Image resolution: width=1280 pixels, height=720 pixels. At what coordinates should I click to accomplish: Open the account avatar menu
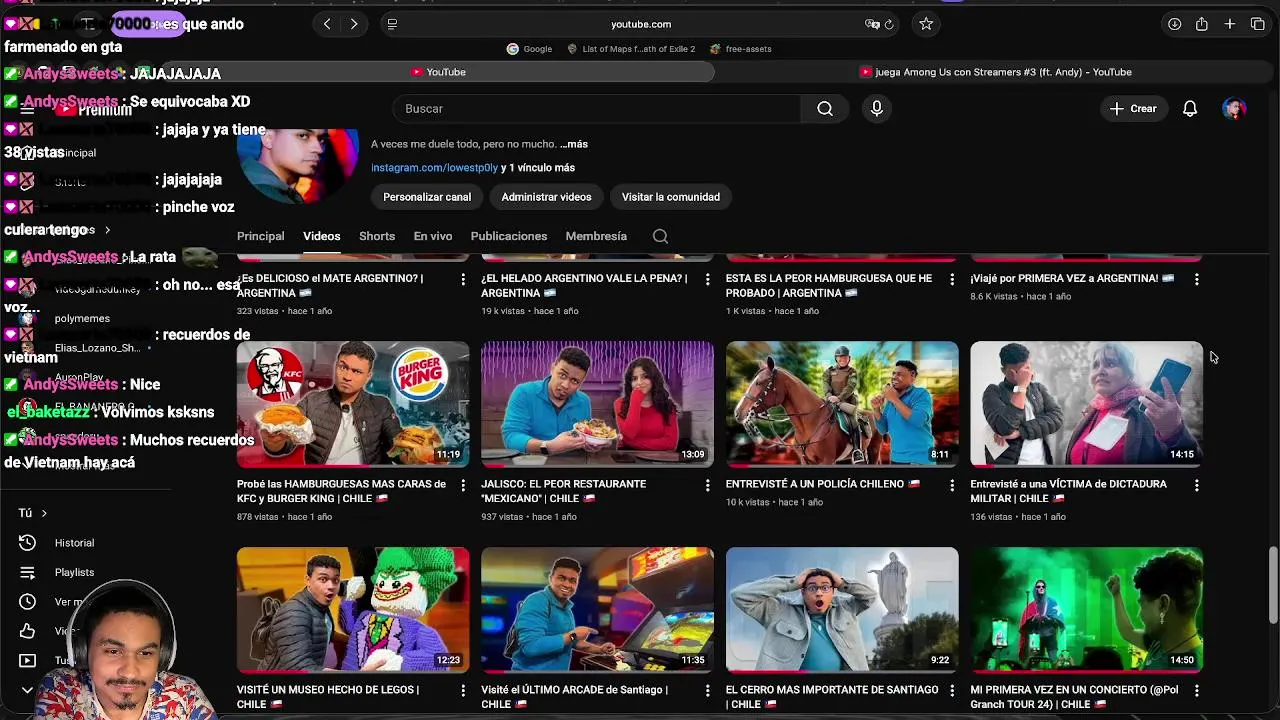click(x=1234, y=108)
